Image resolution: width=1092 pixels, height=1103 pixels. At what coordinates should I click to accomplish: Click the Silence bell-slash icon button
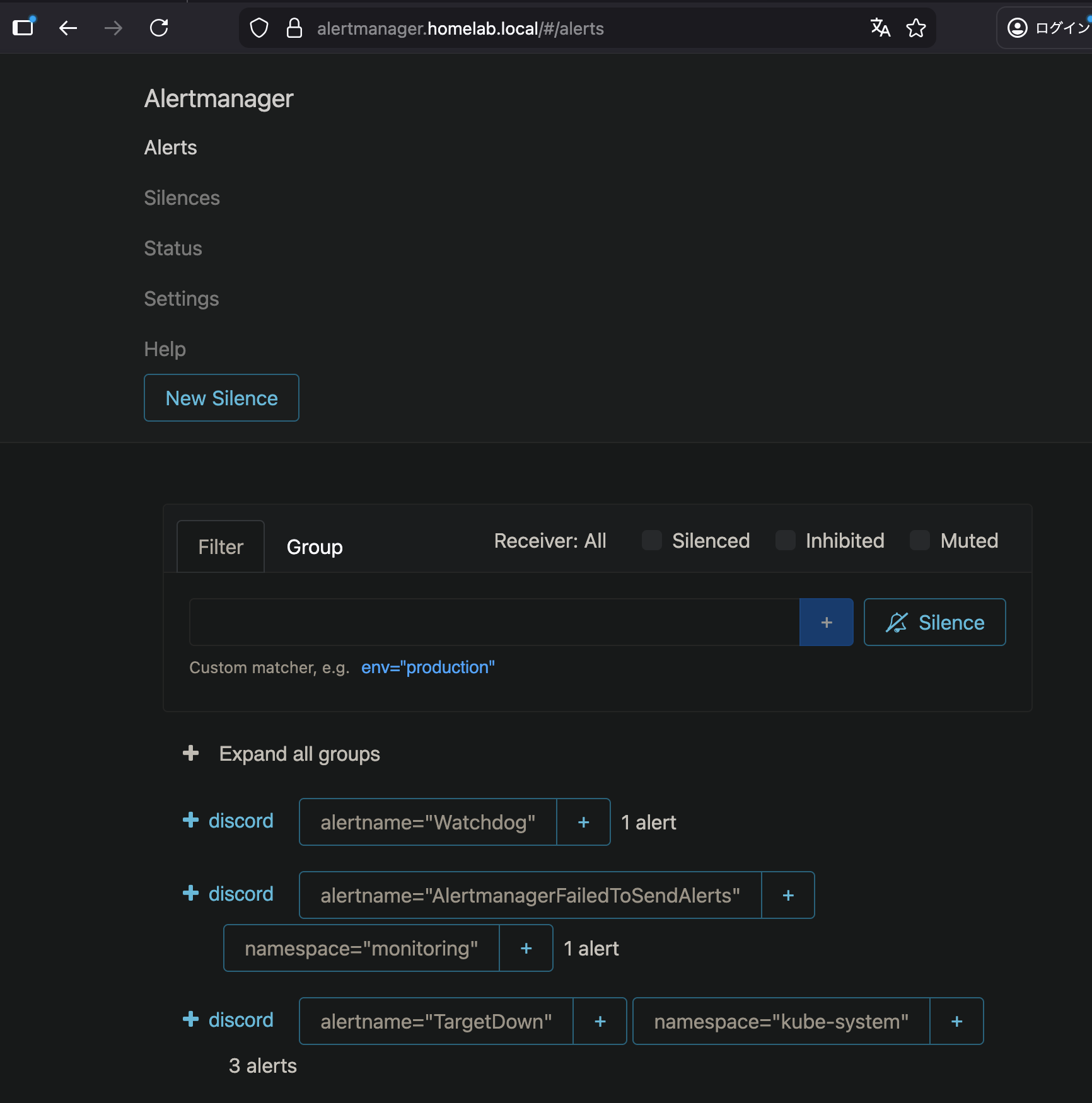point(934,622)
